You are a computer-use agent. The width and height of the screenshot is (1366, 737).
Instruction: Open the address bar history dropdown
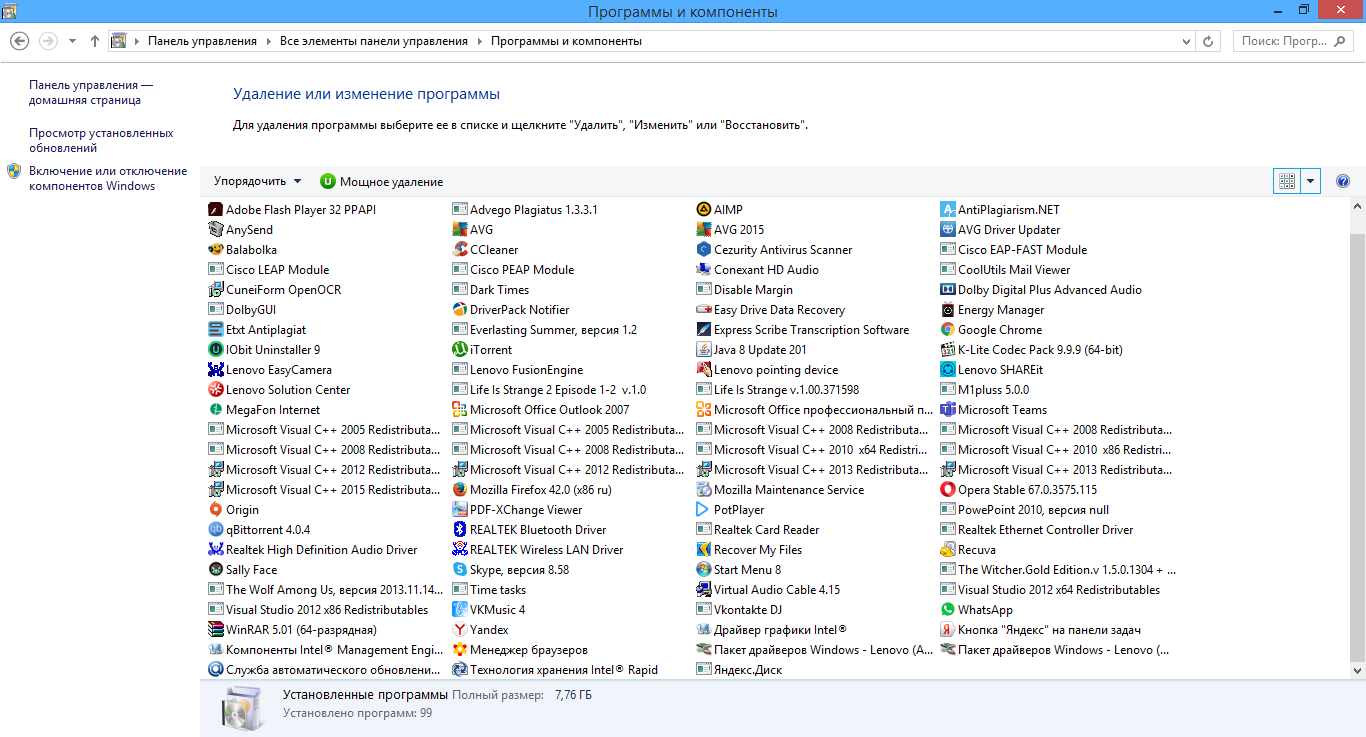coord(1184,41)
